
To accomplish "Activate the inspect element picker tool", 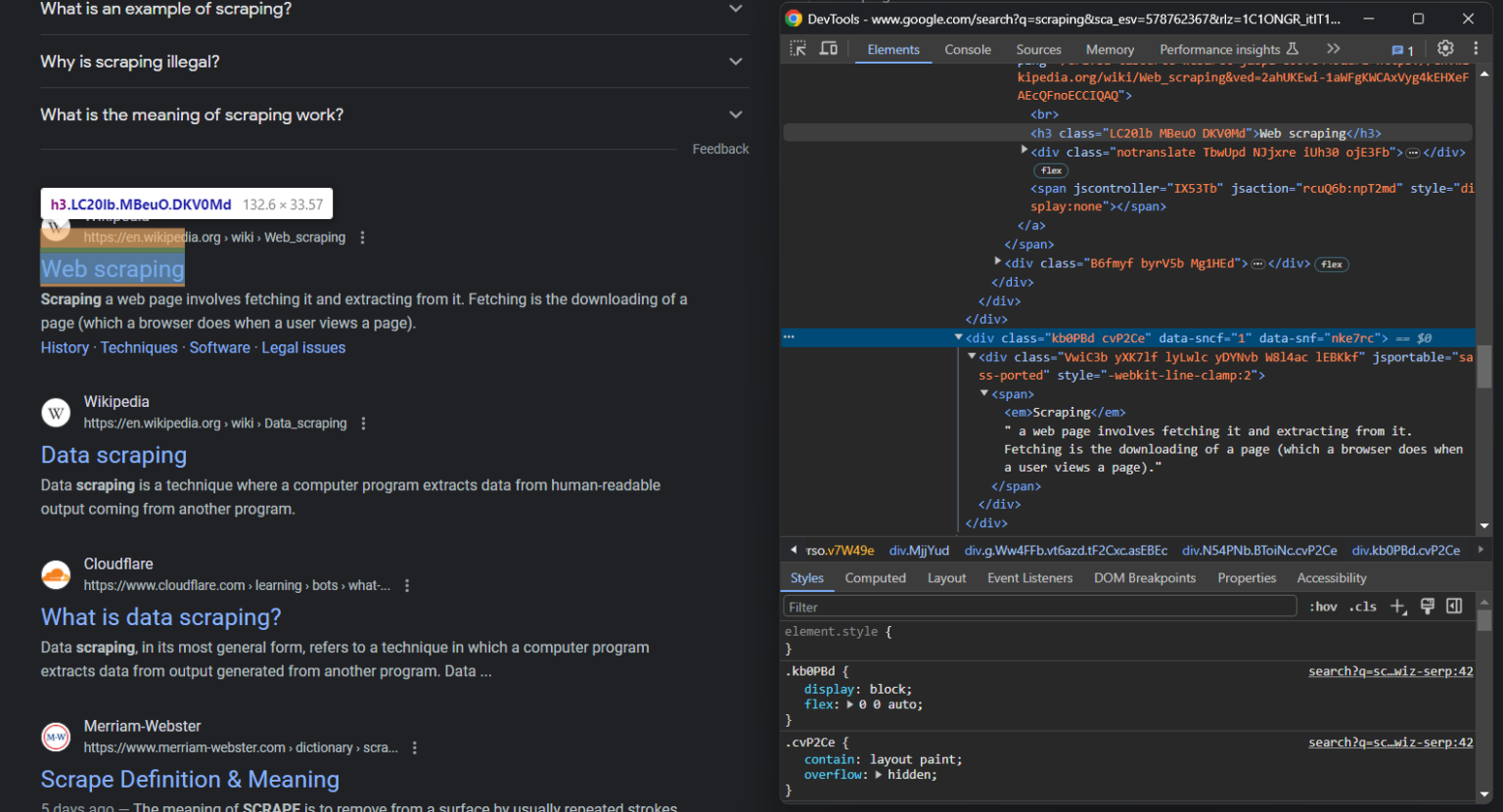I will tap(798, 49).
